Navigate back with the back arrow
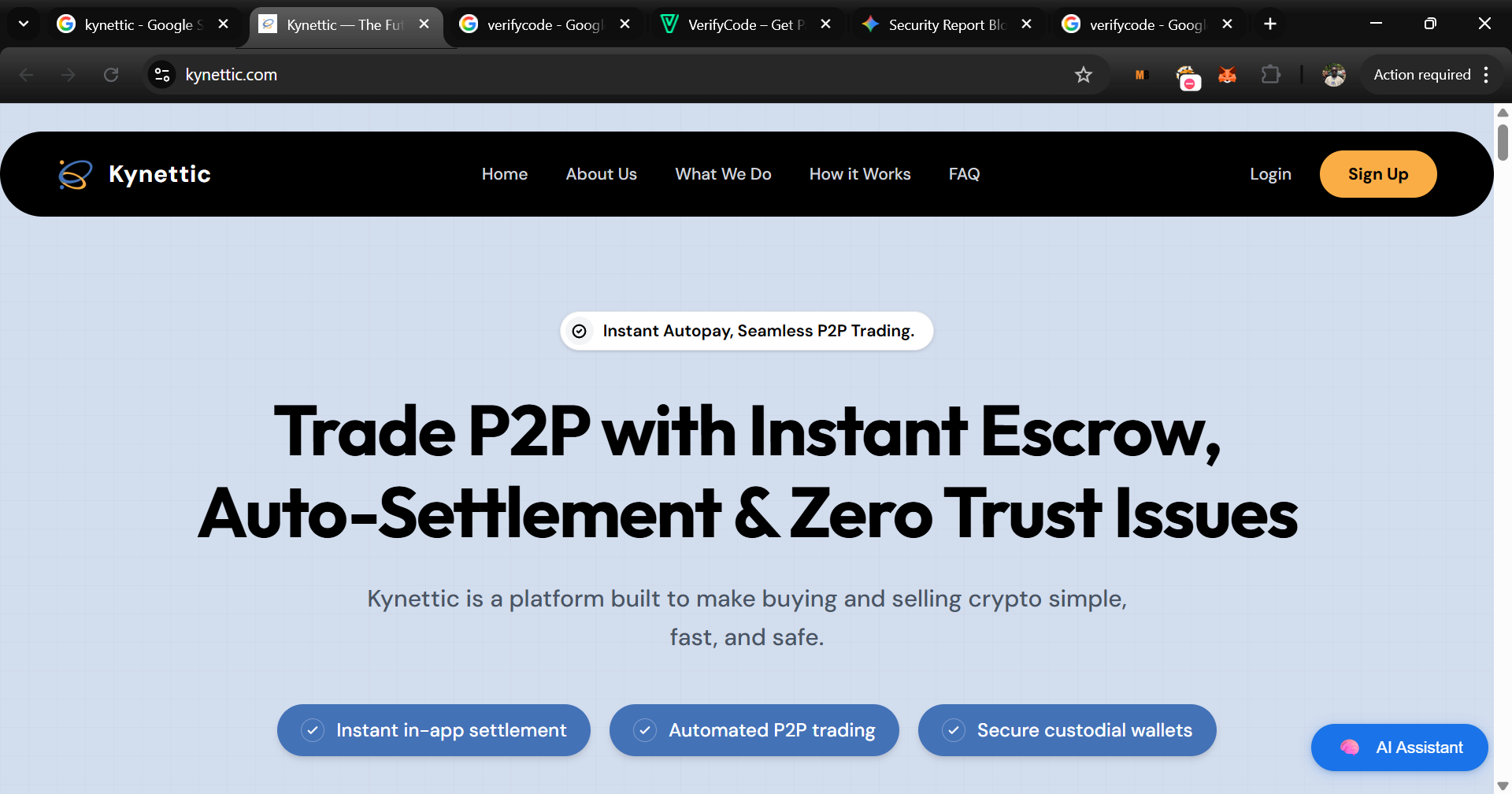 tap(28, 74)
